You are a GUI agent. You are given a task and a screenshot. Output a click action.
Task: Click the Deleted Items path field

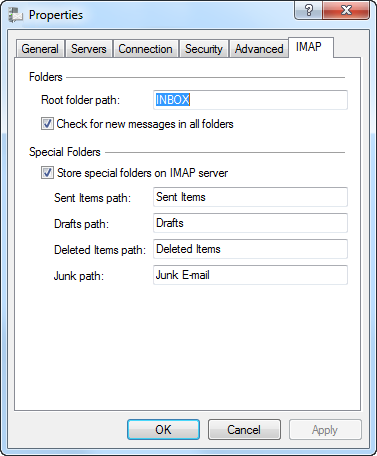coord(250,249)
